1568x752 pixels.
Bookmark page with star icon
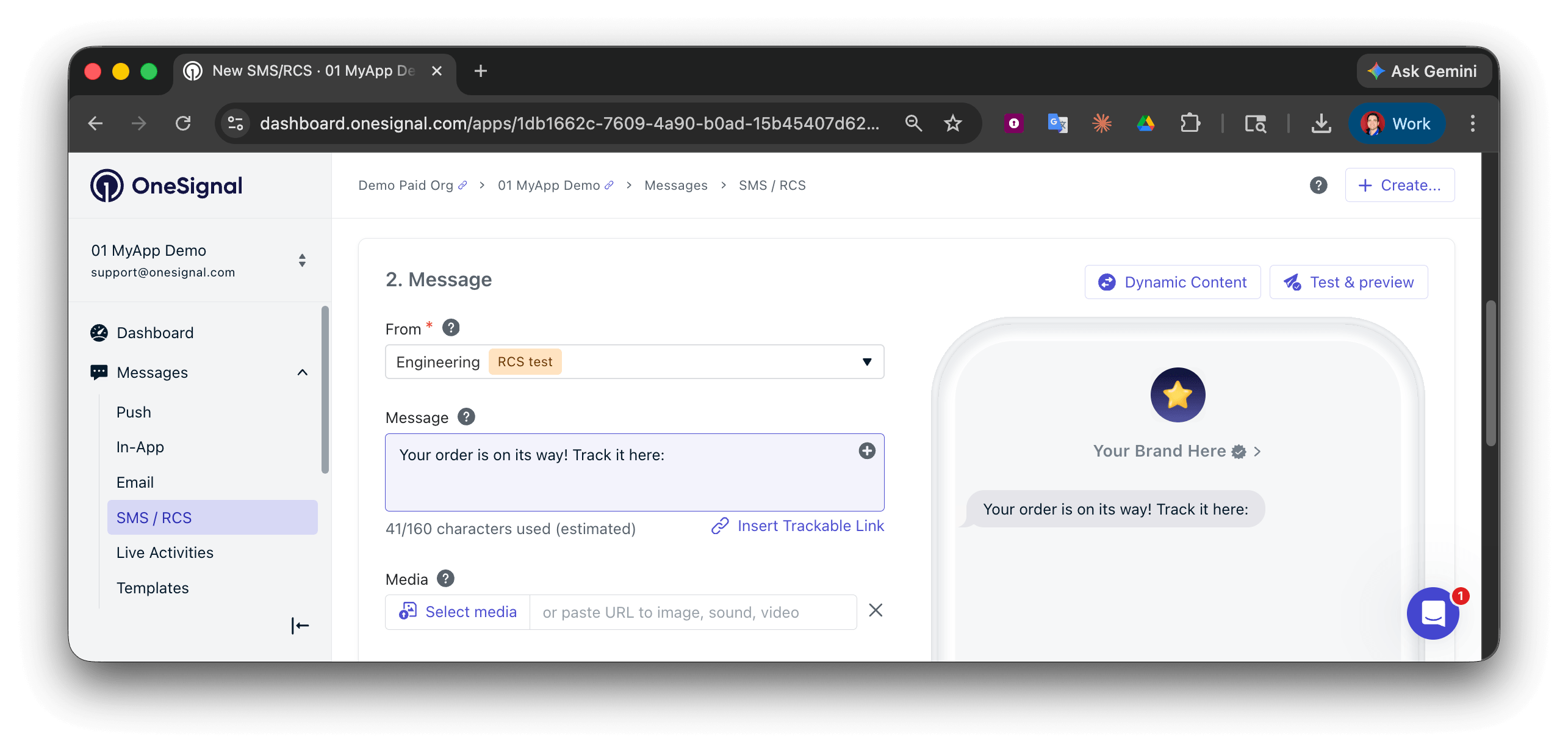952,124
